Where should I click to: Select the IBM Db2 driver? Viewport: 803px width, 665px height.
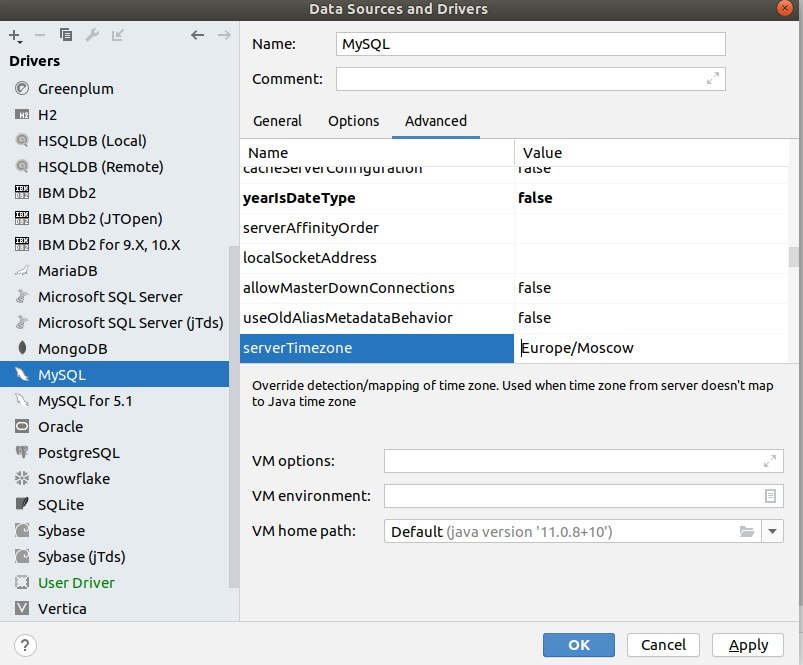pyautogui.click(x=115, y=193)
